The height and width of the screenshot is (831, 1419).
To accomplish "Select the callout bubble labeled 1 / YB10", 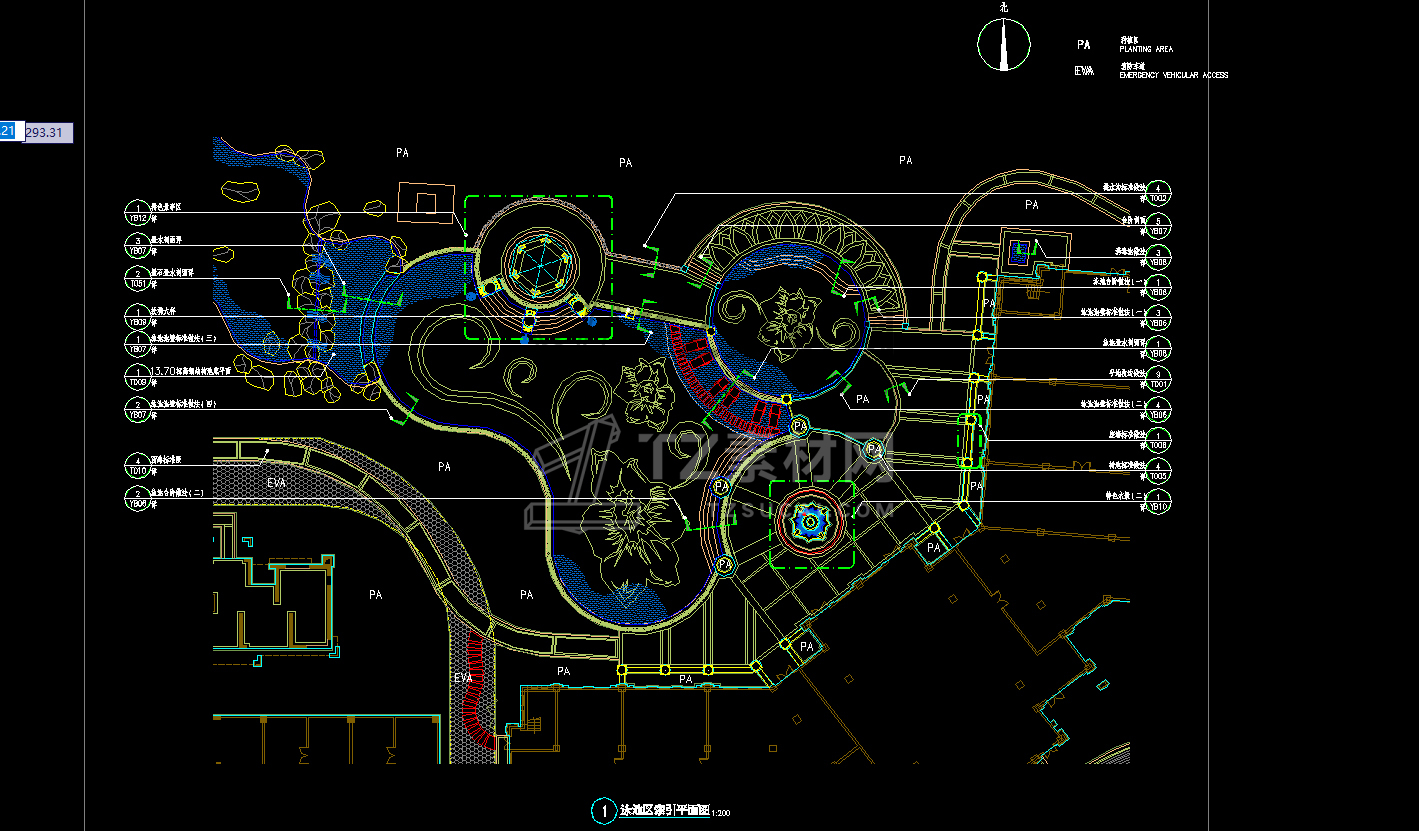I will [1158, 501].
